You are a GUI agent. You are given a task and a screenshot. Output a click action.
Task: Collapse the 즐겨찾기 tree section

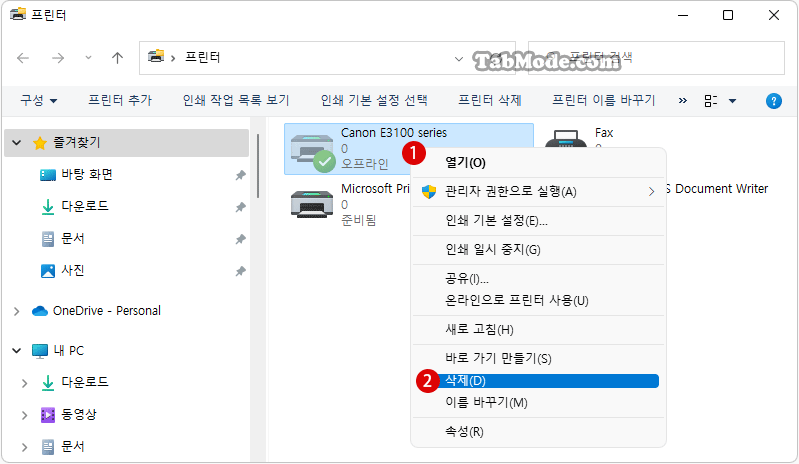tap(17, 143)
